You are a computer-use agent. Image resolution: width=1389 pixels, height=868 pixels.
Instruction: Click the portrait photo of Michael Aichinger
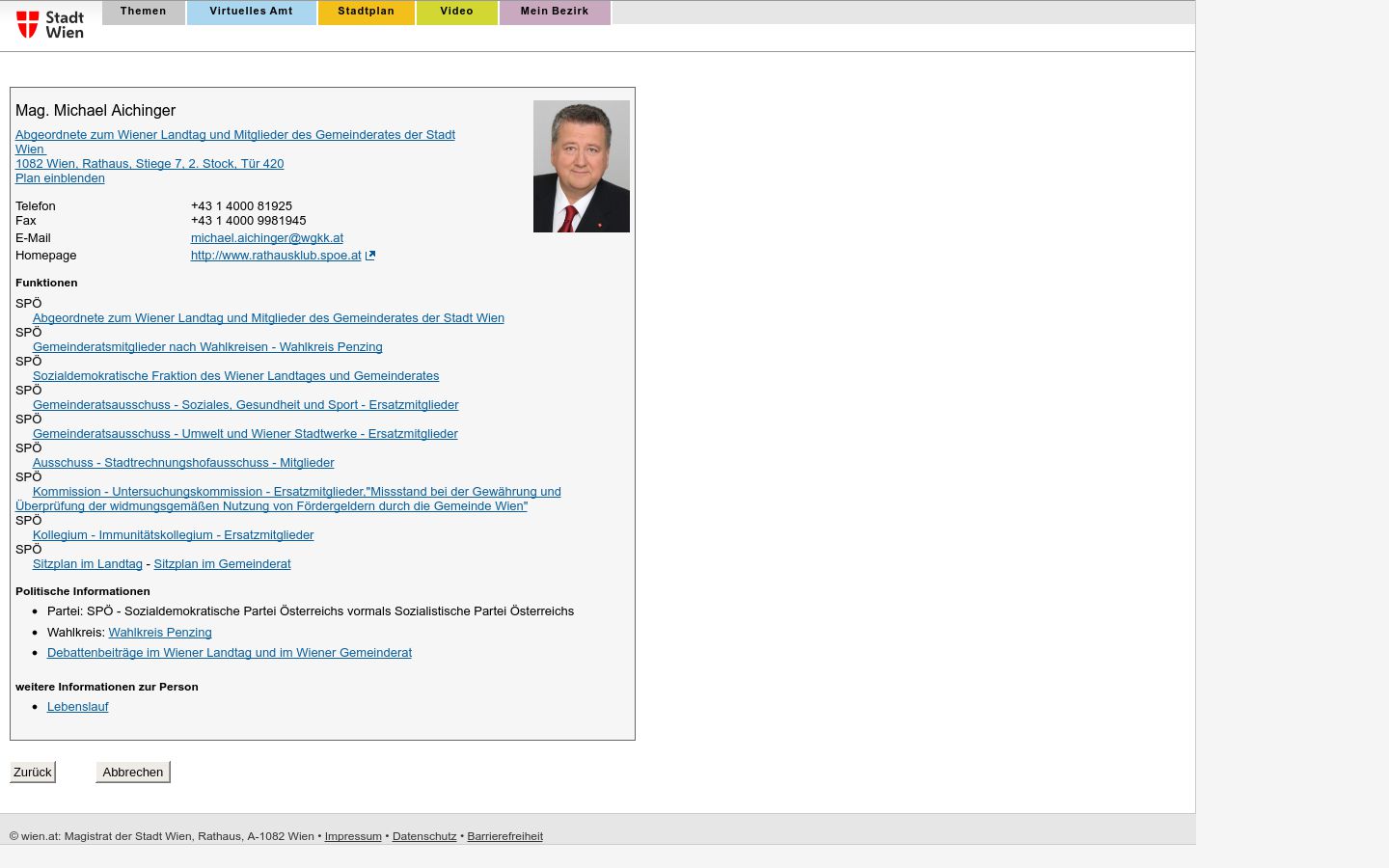point(582,166)
